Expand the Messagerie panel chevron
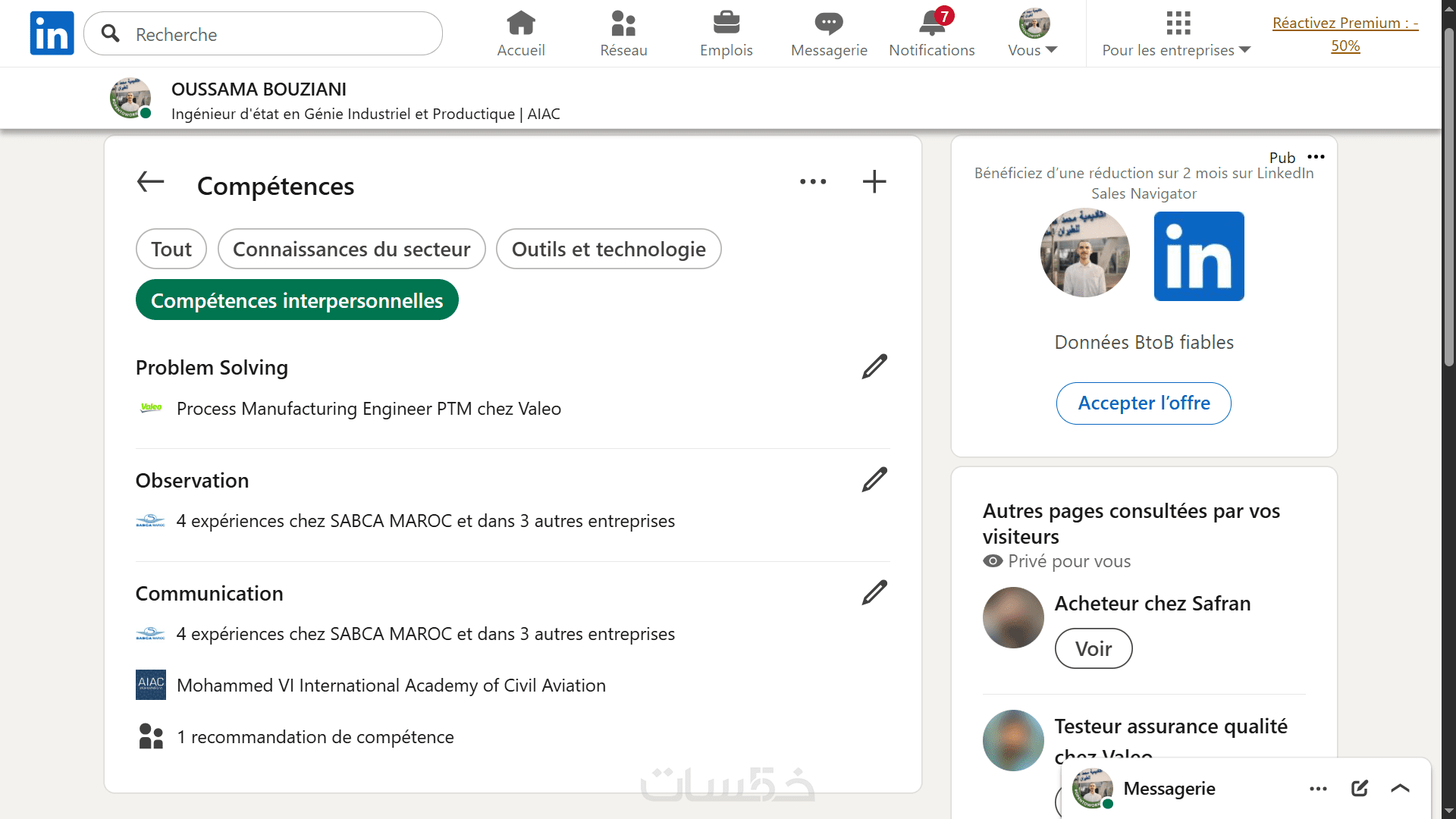This screenshot has height=819, width=1456. [x=1400, y=789]
